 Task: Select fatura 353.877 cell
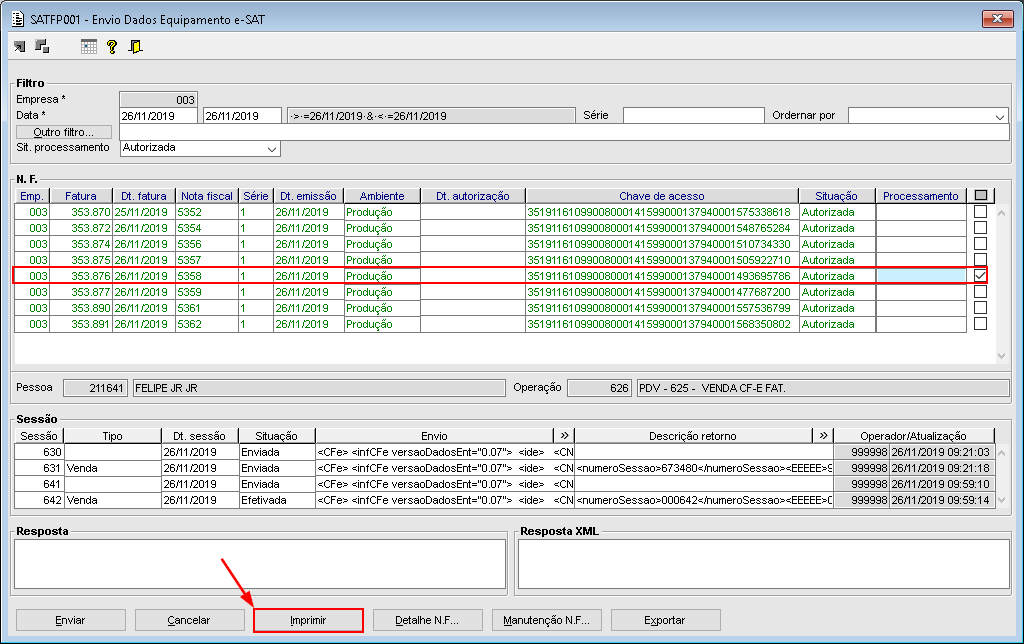point(81,292)
